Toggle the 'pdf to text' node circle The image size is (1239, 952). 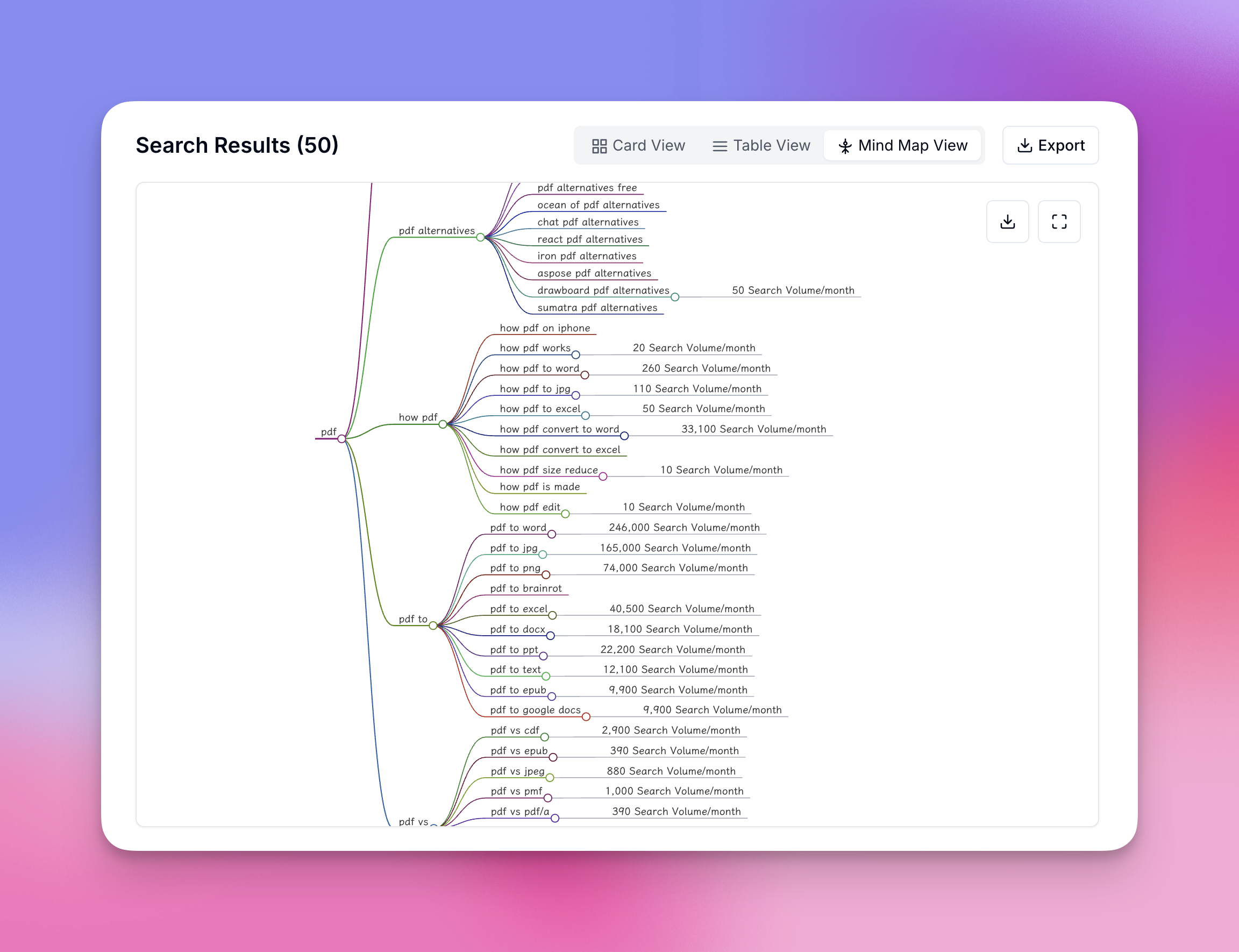click(x=546, y=676)
